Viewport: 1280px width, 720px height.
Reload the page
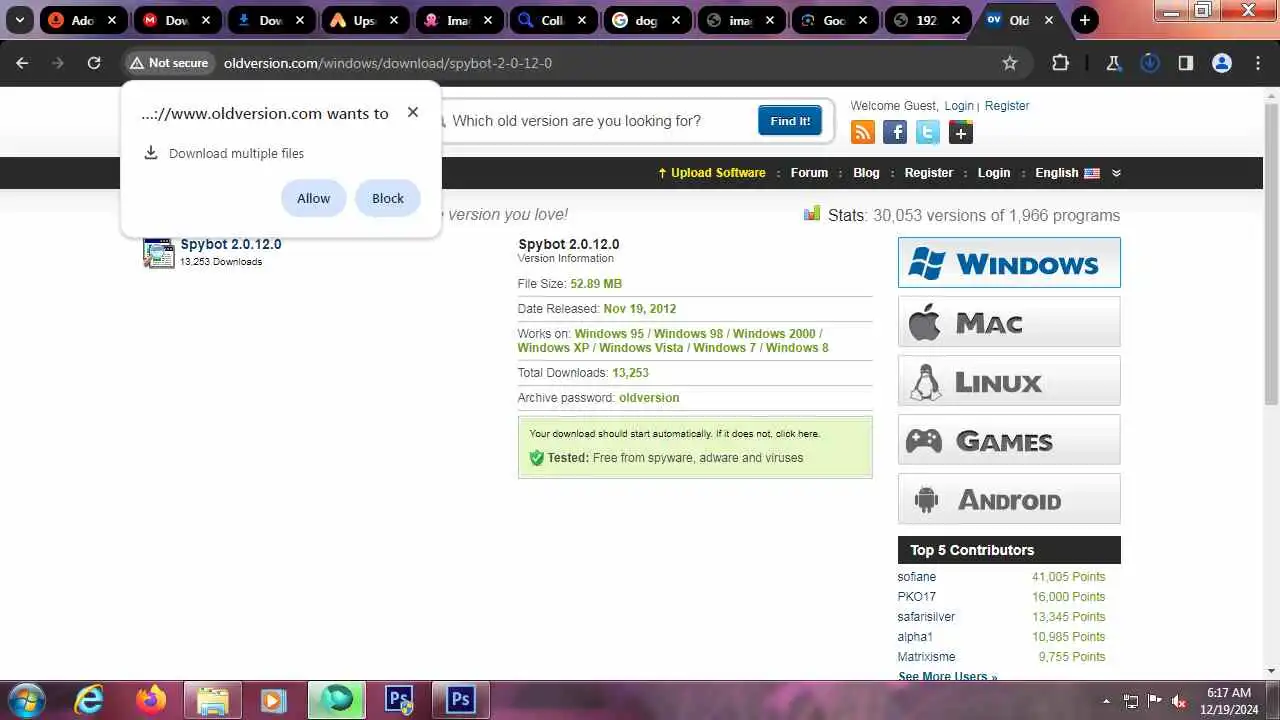94,63
